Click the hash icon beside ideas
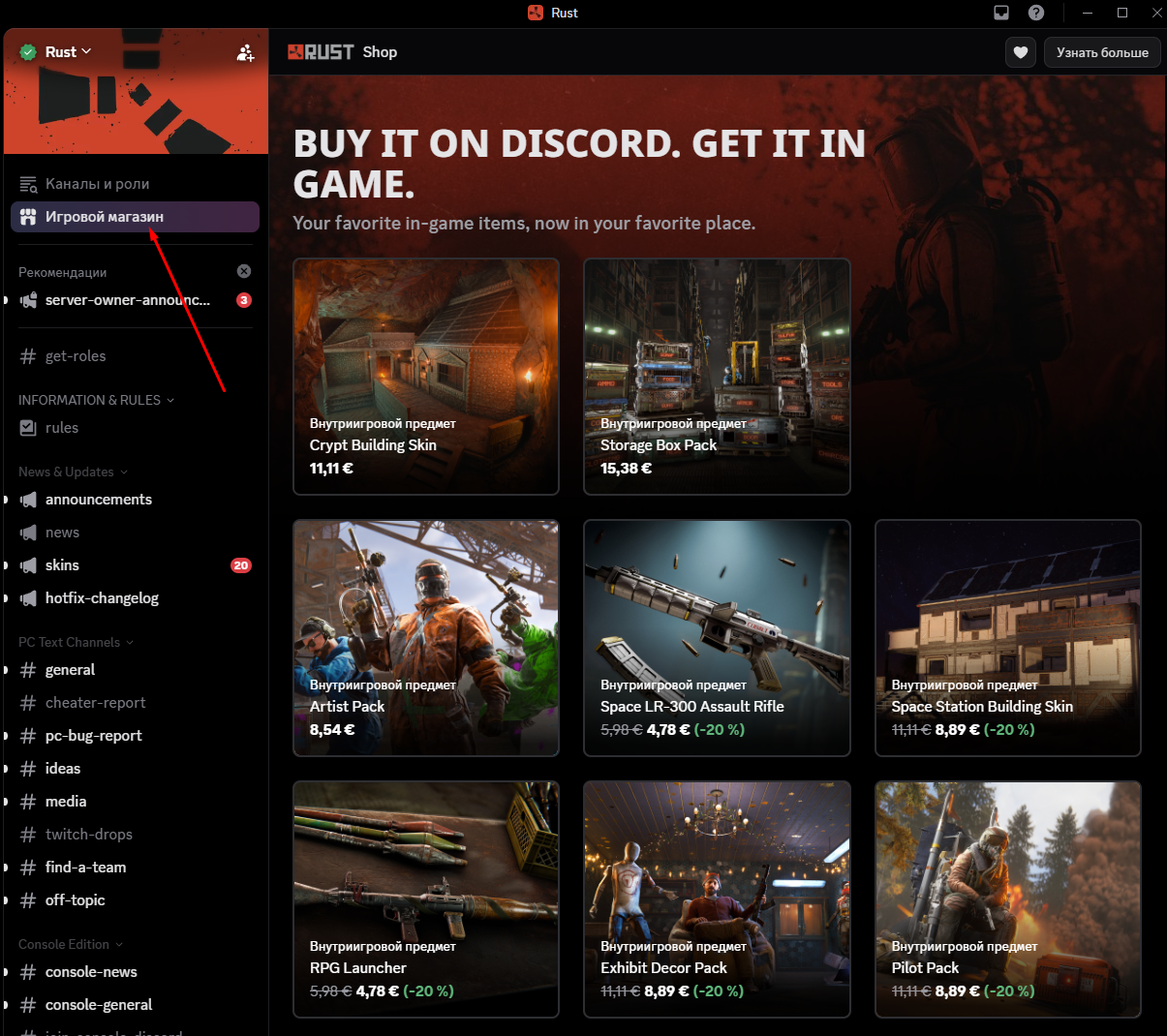The image size is (1167, 1036). point(28,769)
